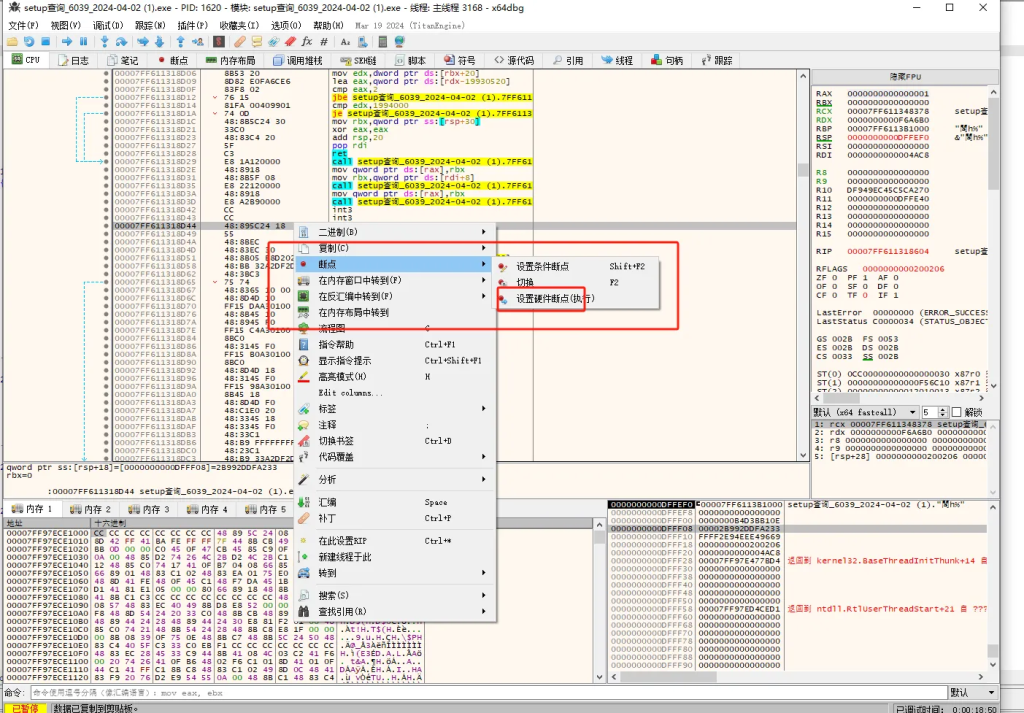This screenshot has width=1024, height=713.
Task: Click the stop debugging square icon
Action: 46,42
